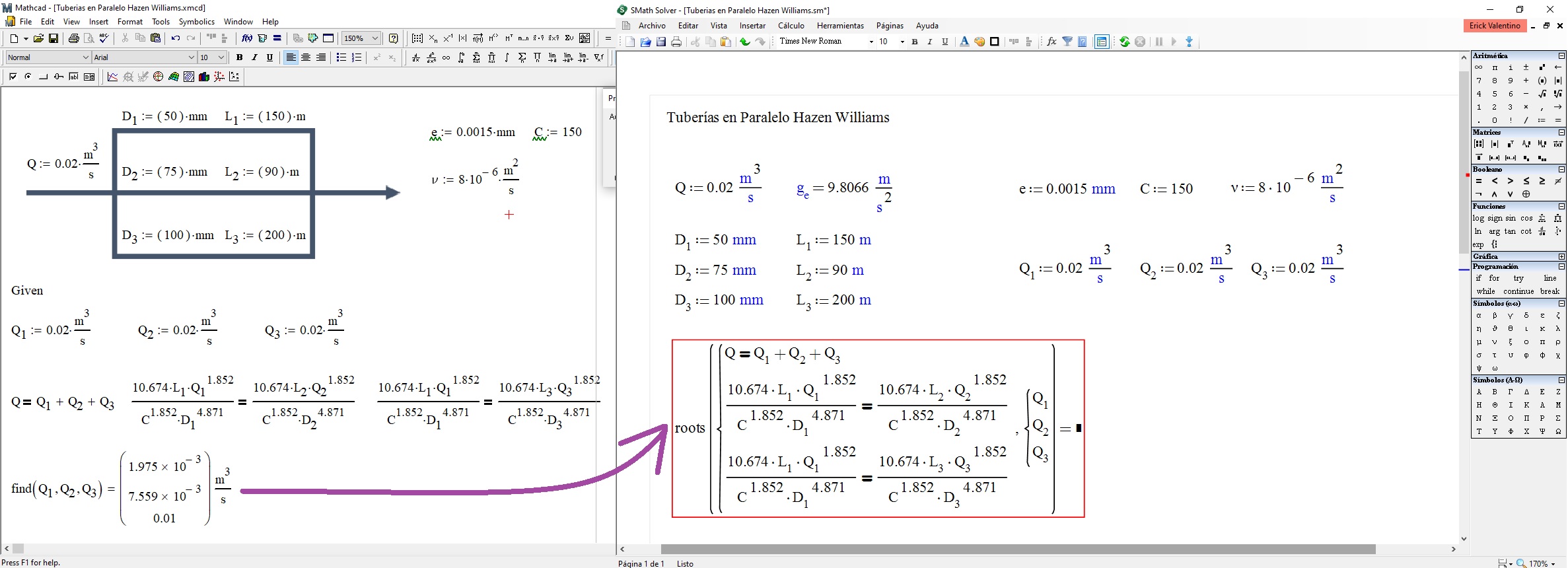The image size is (1568, 568).
Task: Click the SMath recalculate worksheet icon
Action: point(1124,42)
